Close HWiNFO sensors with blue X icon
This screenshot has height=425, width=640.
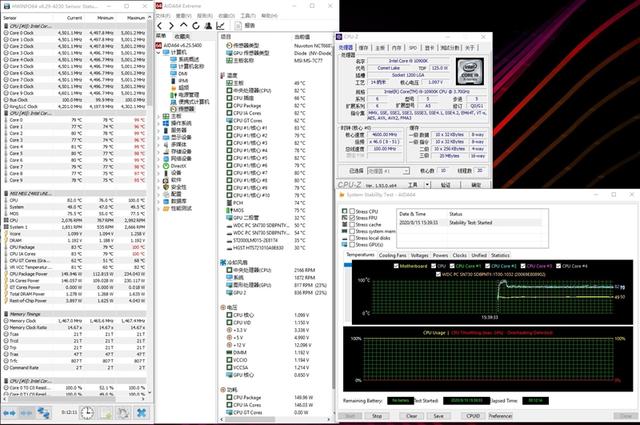[141, 413]
